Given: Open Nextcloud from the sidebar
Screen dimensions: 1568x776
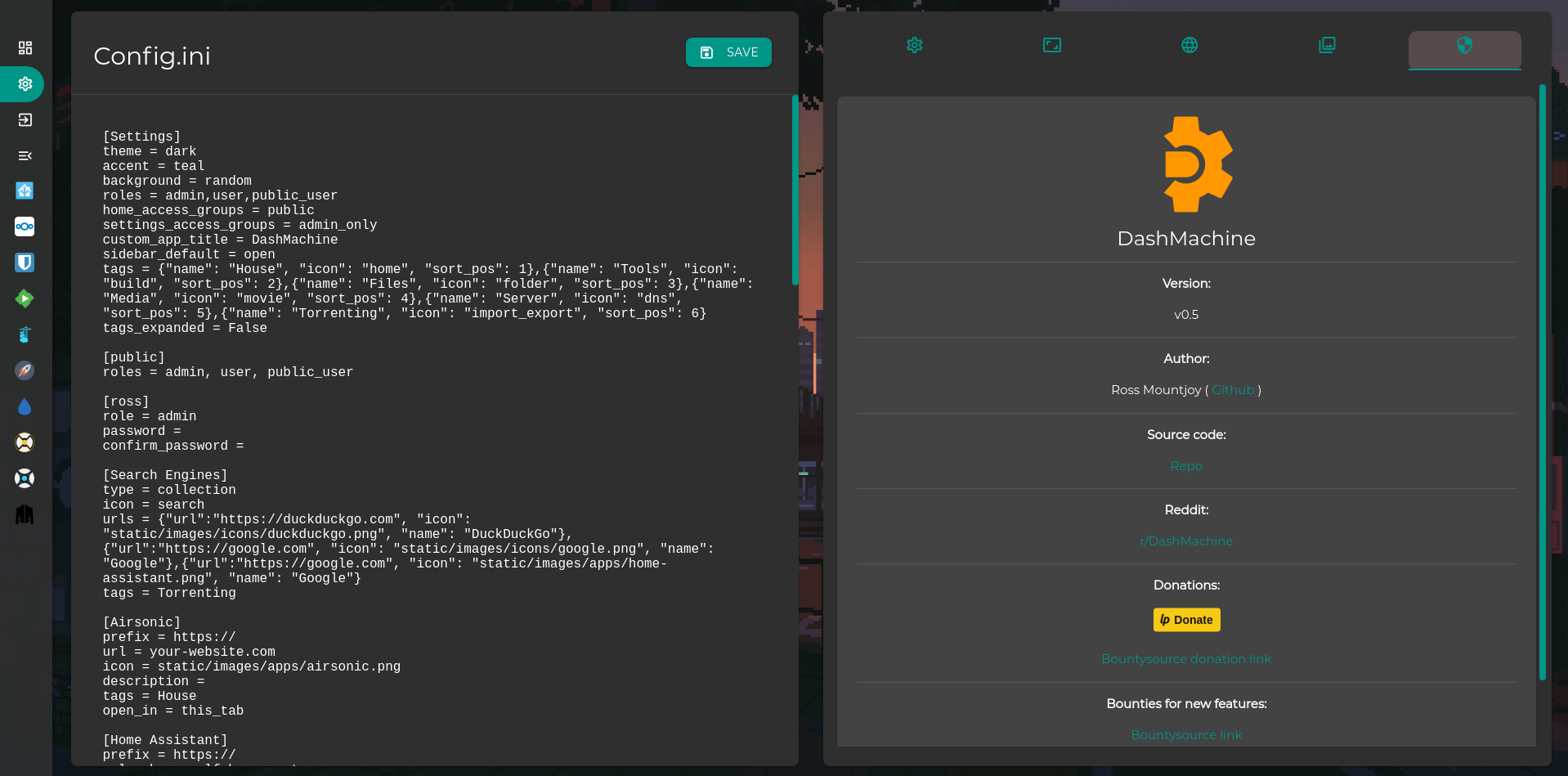Looking at the screenshot, I should tap(24, 227).
